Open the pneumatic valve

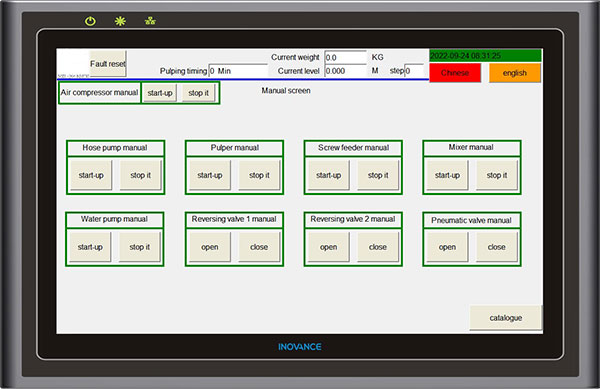click(447, 247)
